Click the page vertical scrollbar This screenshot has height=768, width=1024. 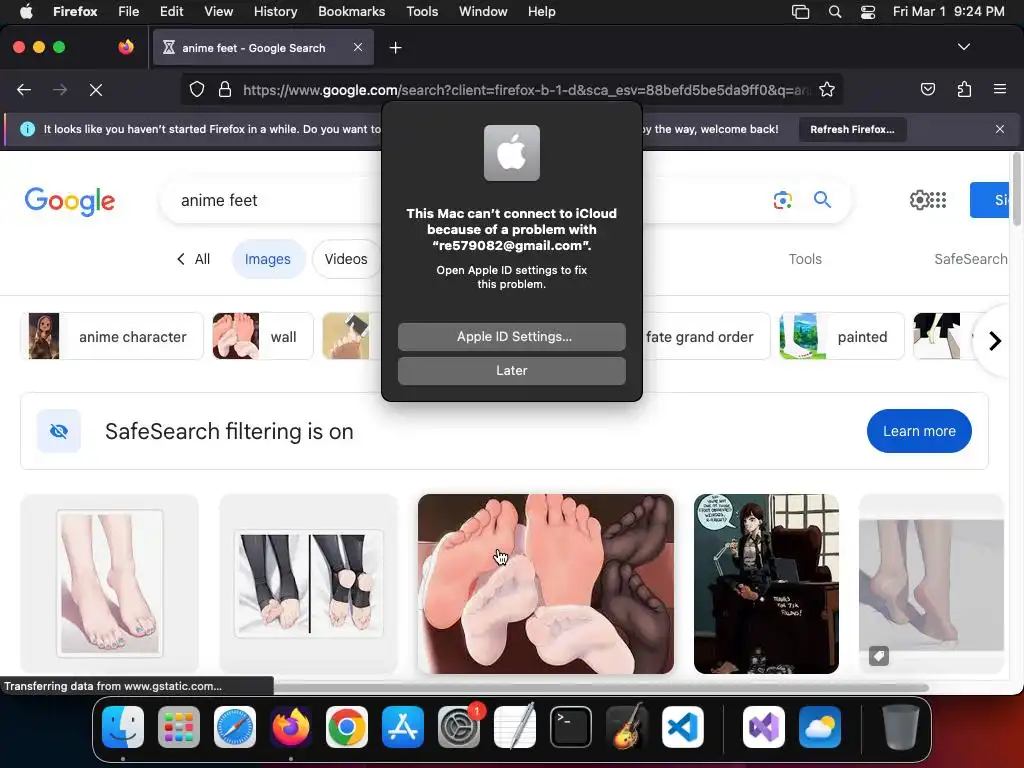coord(1016,191)
